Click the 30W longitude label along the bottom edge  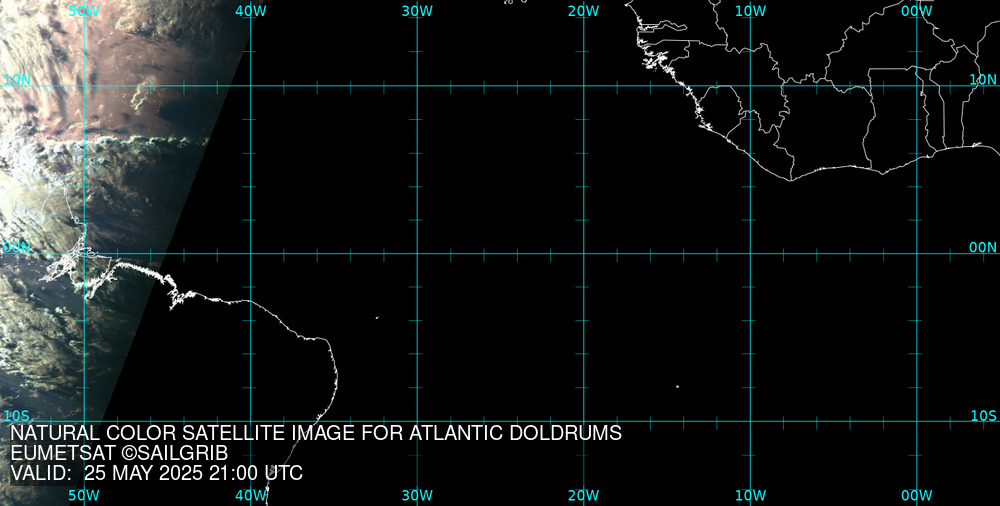[418, 496]
